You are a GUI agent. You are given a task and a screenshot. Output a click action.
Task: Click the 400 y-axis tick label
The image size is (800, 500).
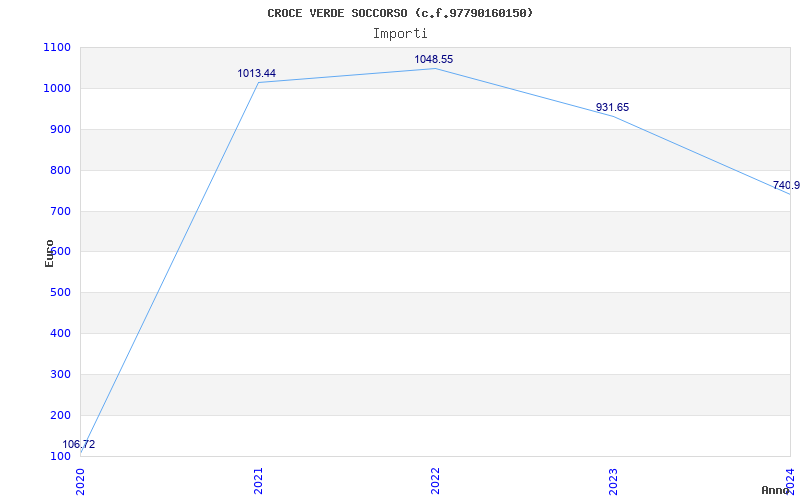[60, 334]
